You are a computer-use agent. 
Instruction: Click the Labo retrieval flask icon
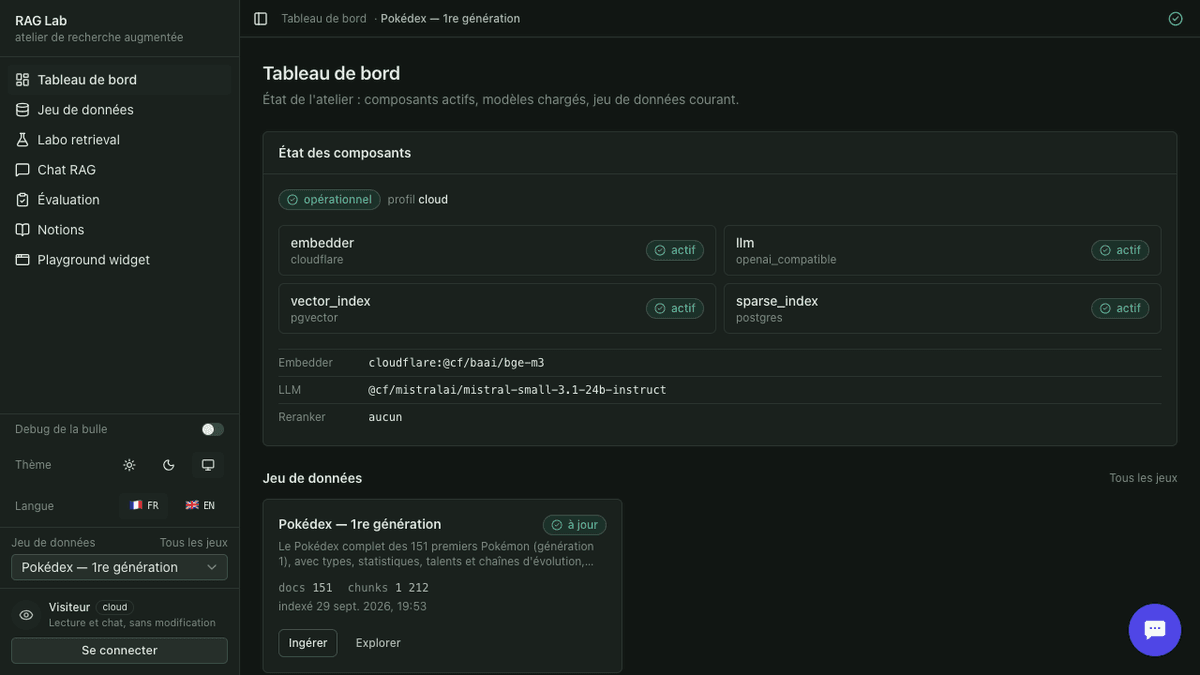click(x=23, y=140)
